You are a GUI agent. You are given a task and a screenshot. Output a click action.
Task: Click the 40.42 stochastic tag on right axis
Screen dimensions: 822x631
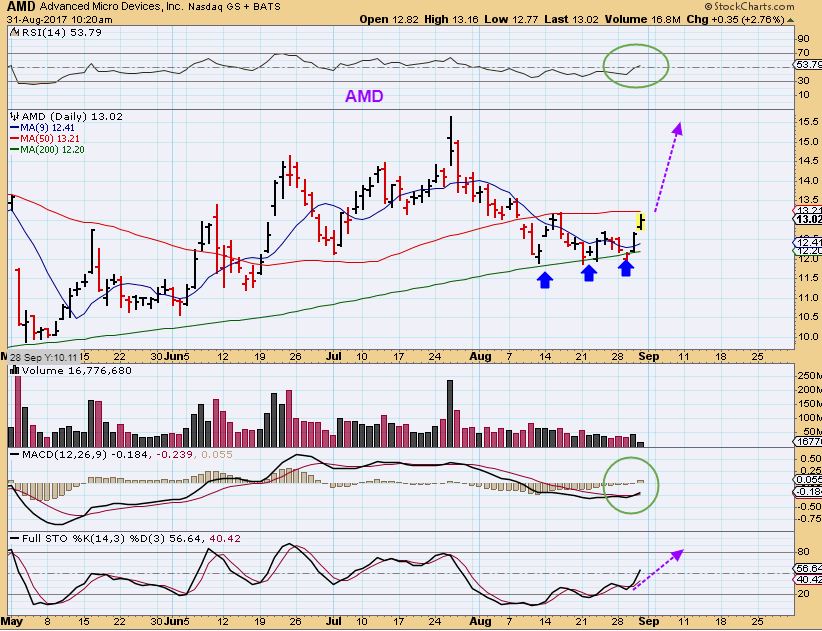coord(808,580)
